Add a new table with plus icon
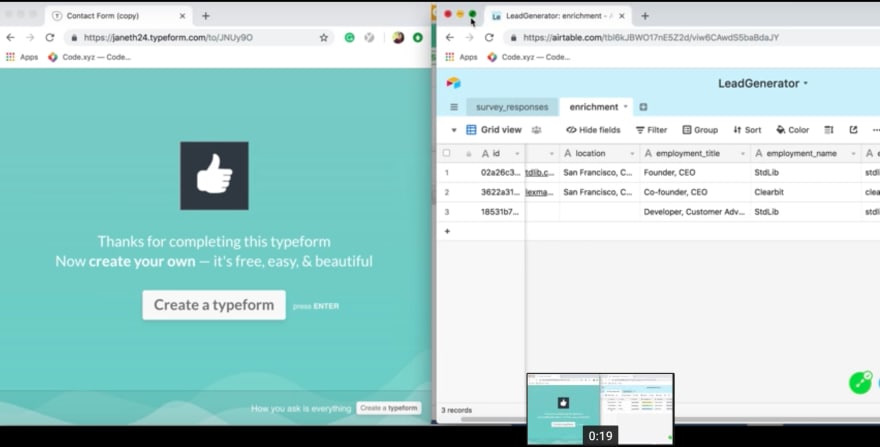 (x=643, y=107)
